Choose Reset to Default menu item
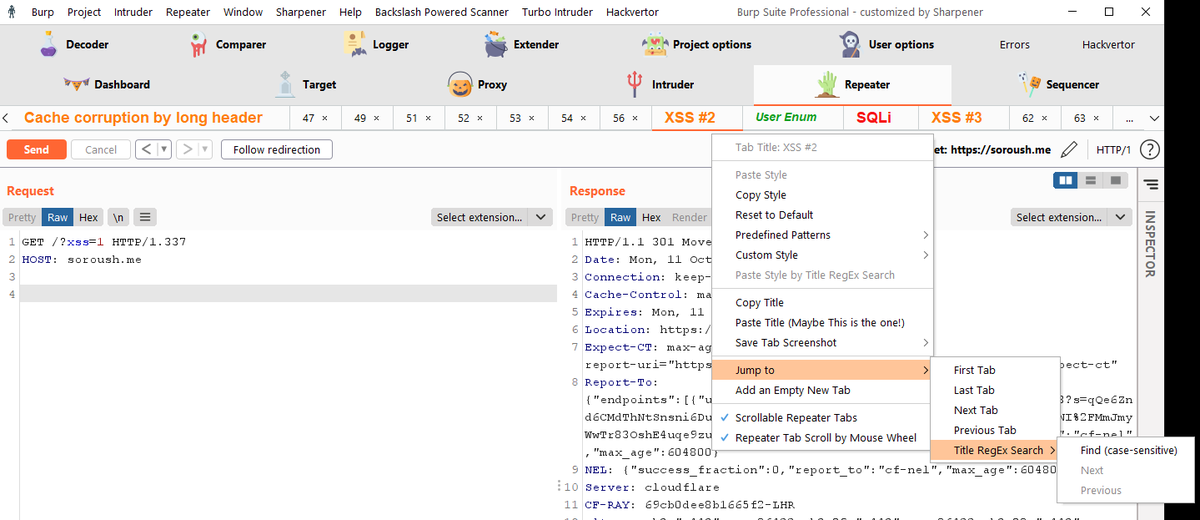 click(x=821, y=215)
